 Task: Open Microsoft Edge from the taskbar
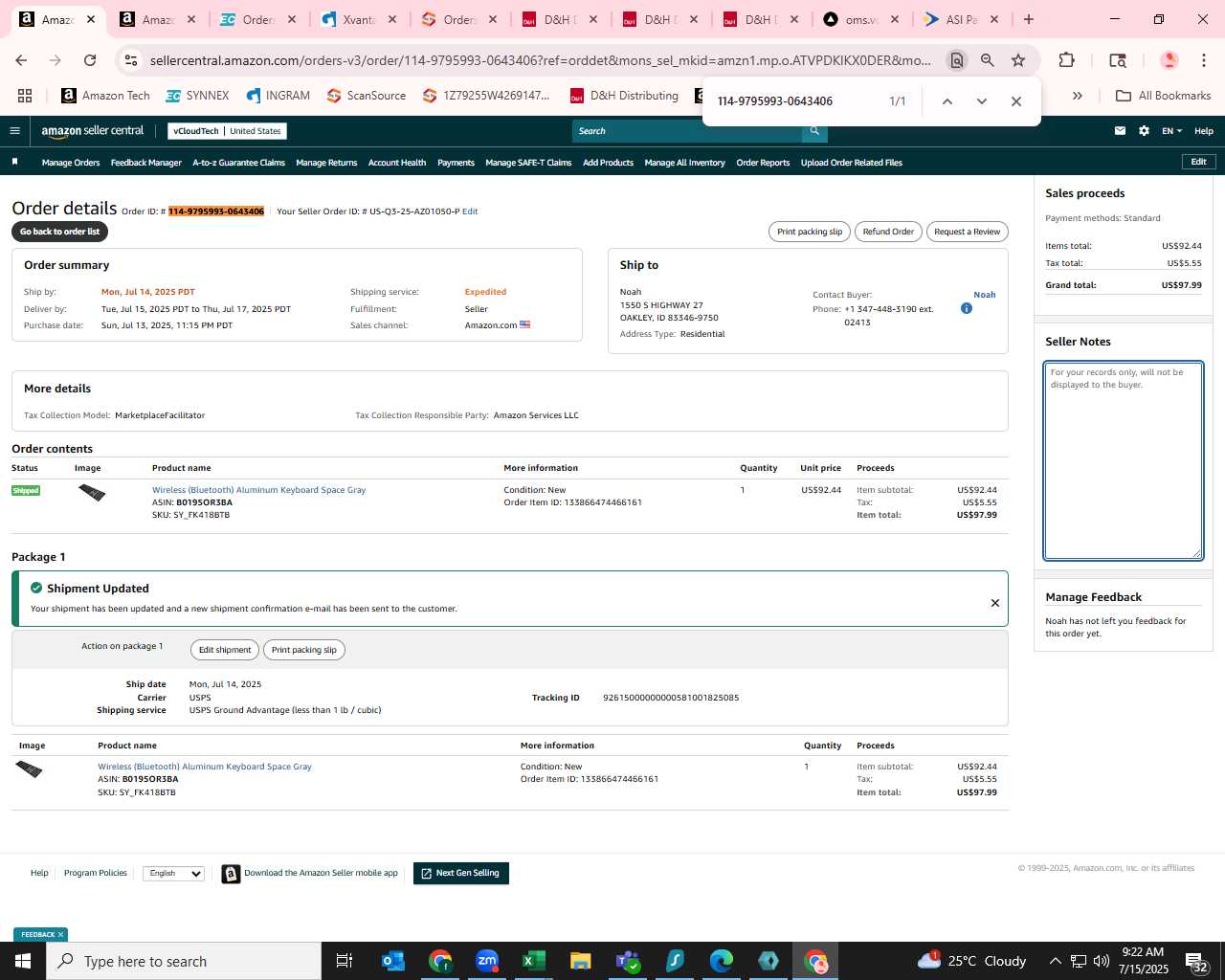pyautogui.click(x=722, y=961)
